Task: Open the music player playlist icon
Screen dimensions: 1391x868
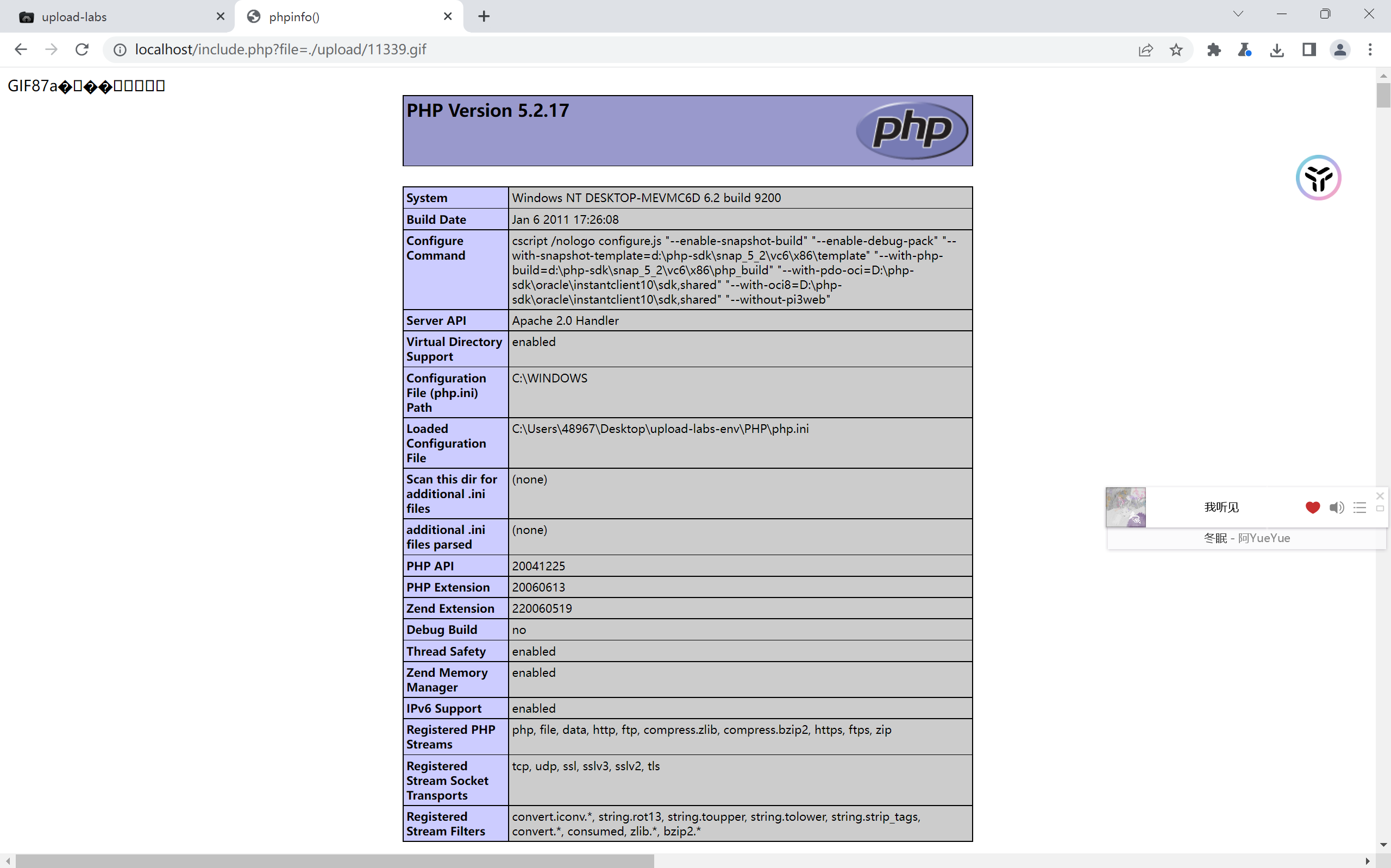Action: tap(1359, 507)
